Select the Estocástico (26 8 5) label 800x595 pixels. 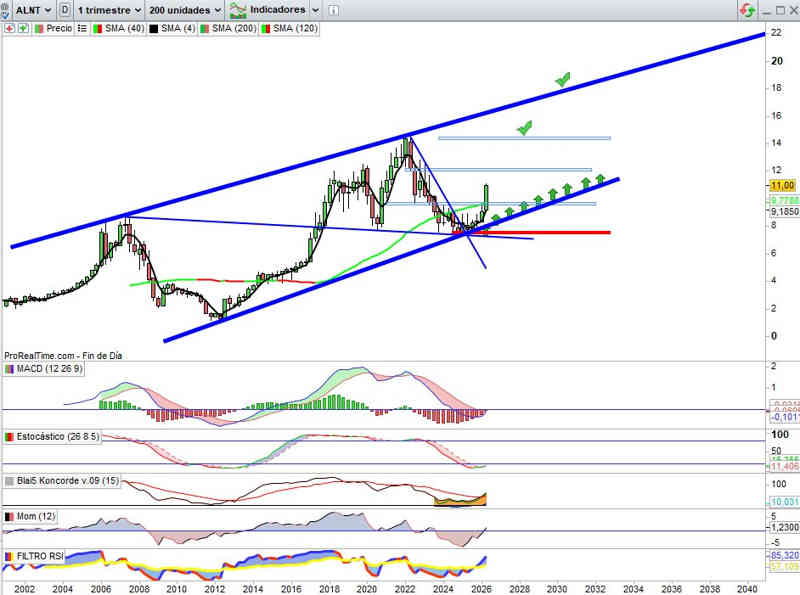click(58, 438)
